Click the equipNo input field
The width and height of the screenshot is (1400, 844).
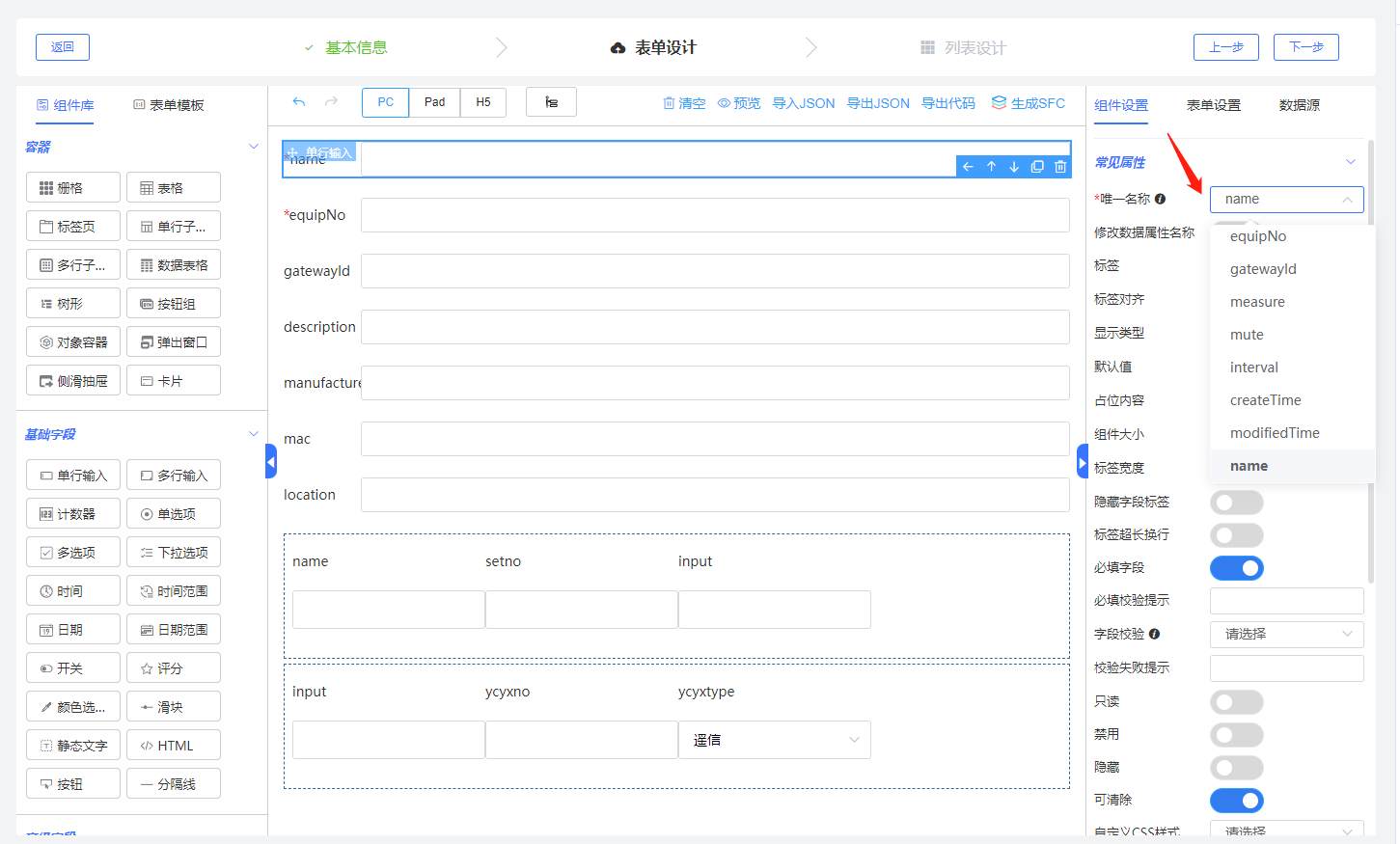coord(714,215)
